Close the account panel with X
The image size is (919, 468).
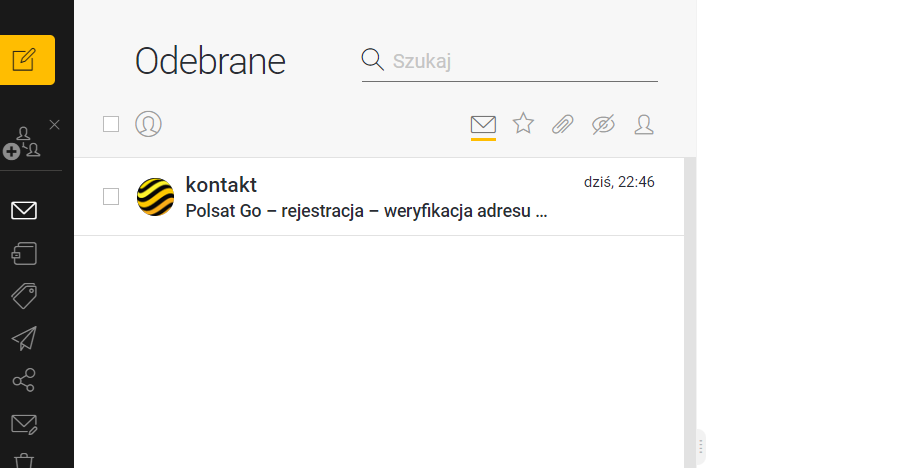point(55,125)
